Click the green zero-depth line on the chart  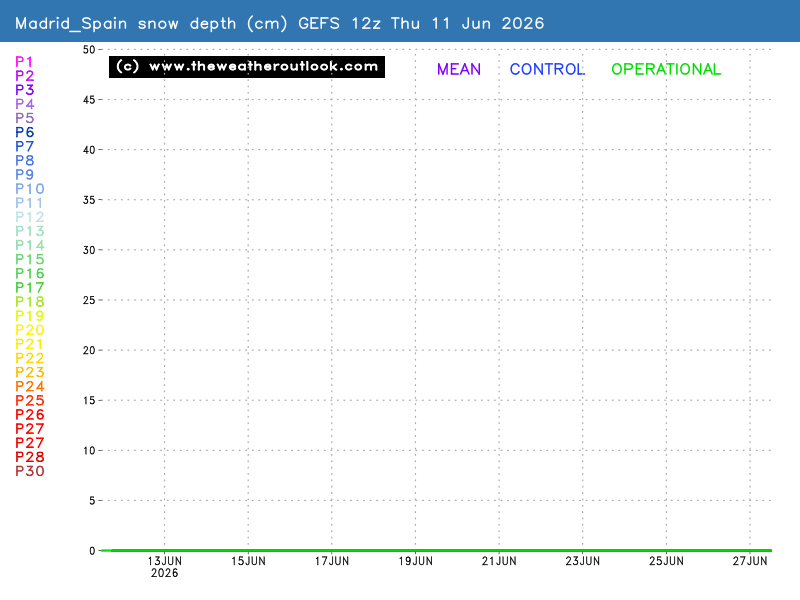436,551
